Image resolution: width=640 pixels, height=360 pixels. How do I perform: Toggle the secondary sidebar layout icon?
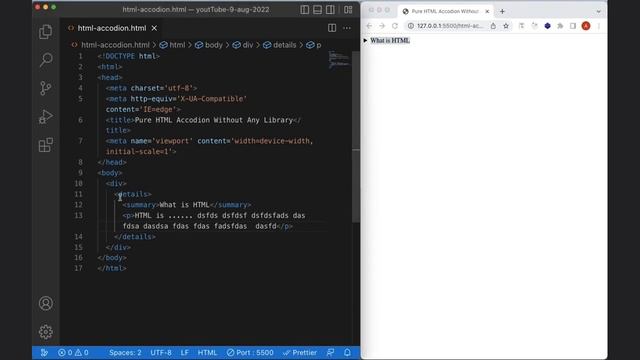coord(330,9)
